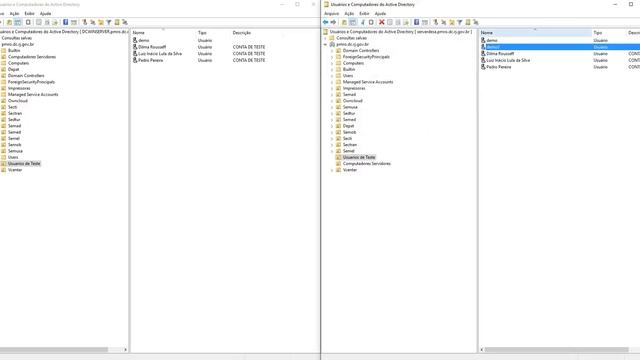Expand Managed Service Accounts arrow in servendesa tree
The height and width of the screenshot is (360, 640).
coord(332,82)
